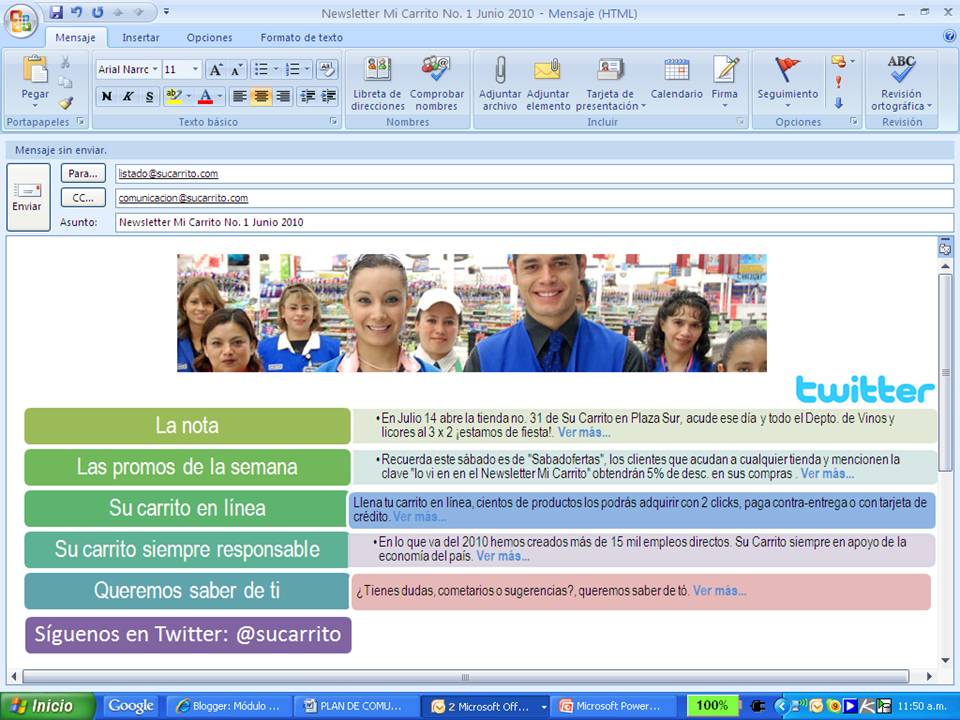Click the La nota green heading

pyautogui.click(x=187, y=426)
